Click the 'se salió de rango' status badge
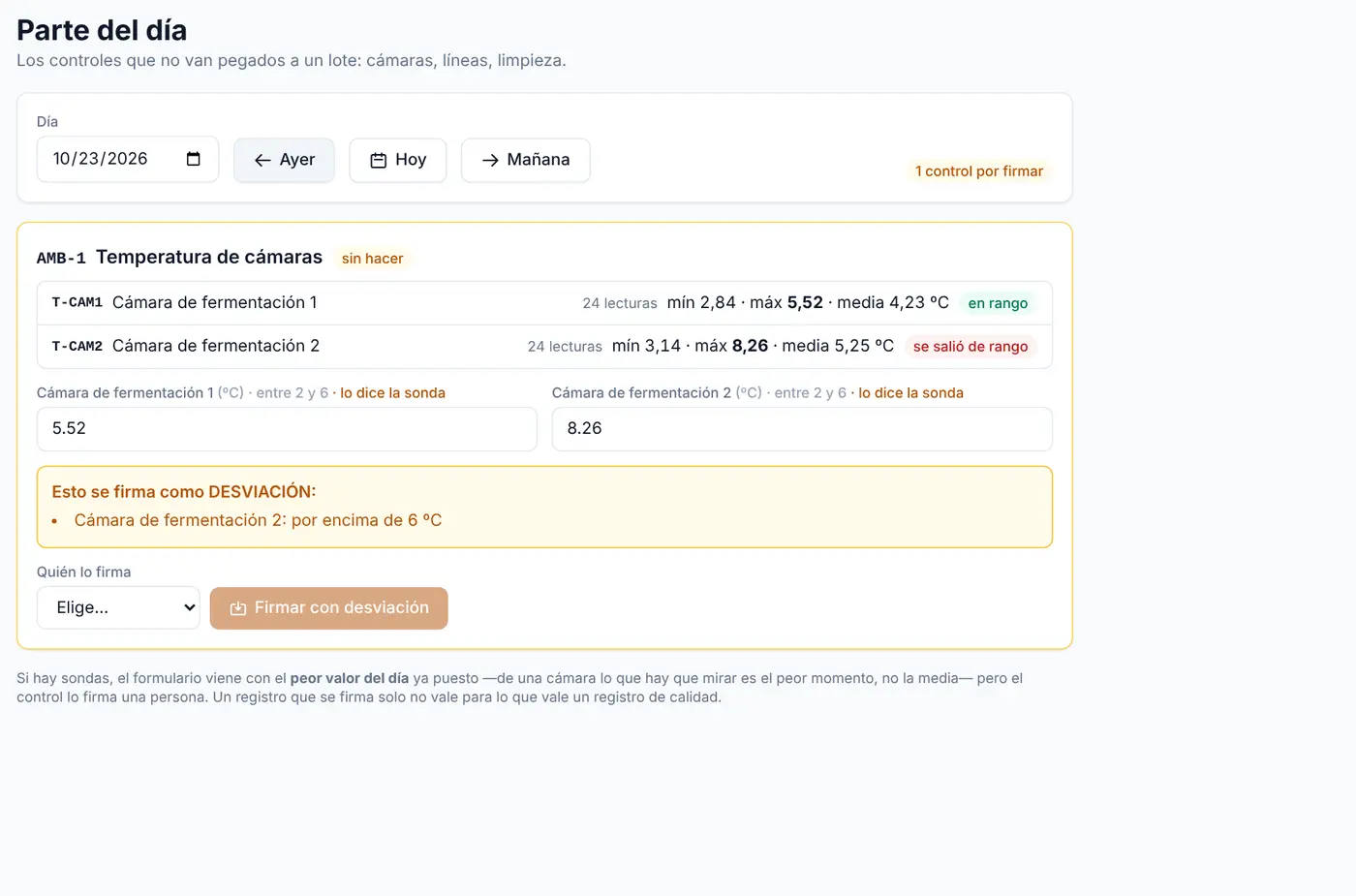Viewport: 1356px width, 896px height. coord(971,347)
